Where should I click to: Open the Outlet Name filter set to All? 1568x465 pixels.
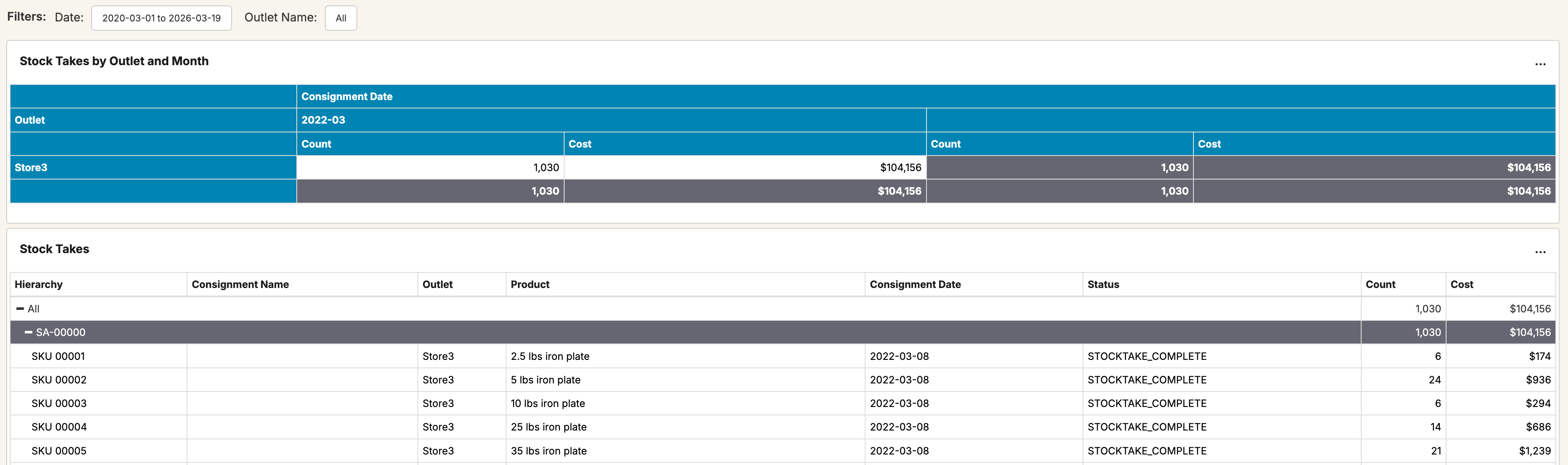coord(341,18)
